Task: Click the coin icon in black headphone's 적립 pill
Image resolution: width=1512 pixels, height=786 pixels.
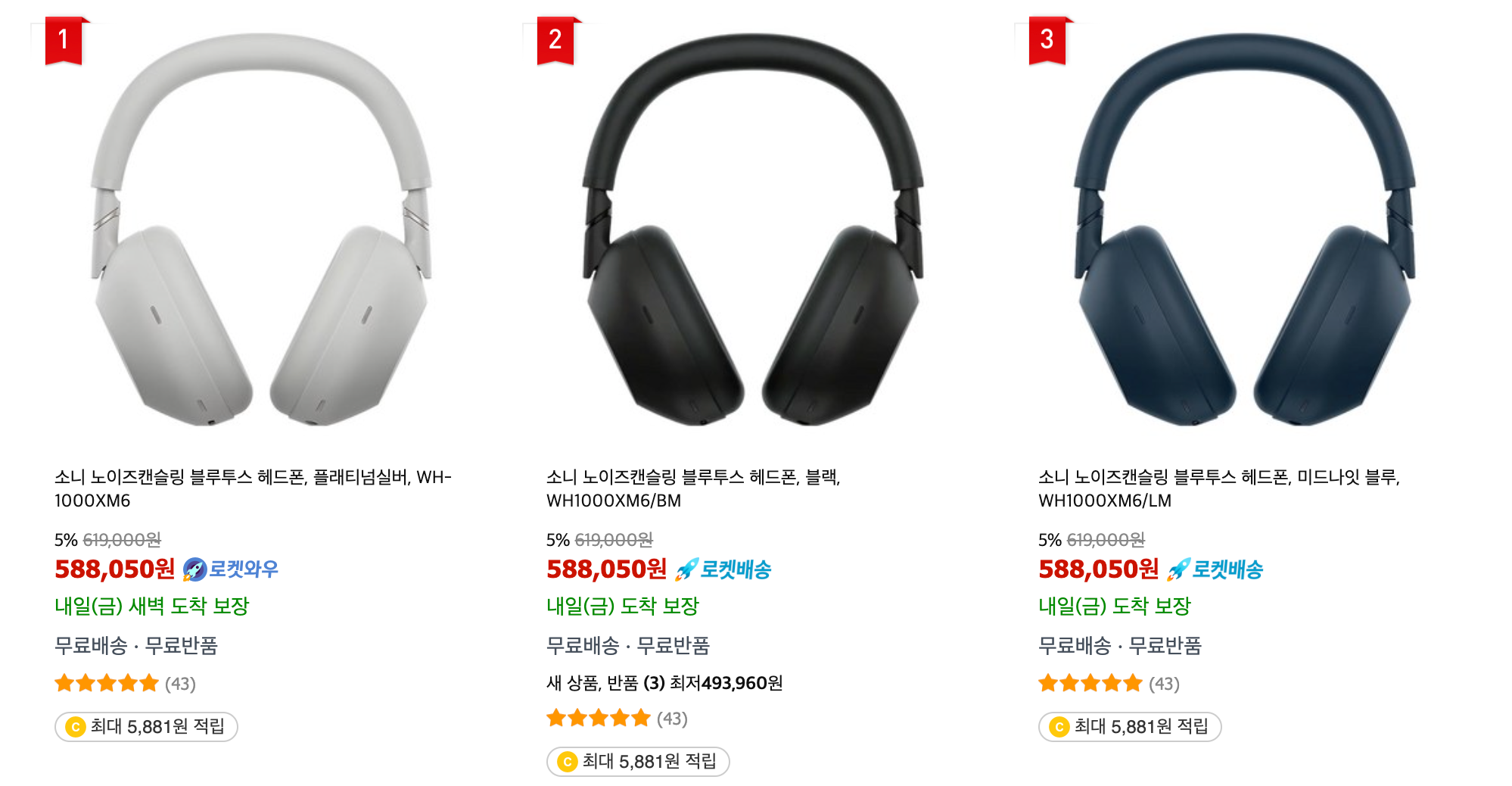Action: 567,762
